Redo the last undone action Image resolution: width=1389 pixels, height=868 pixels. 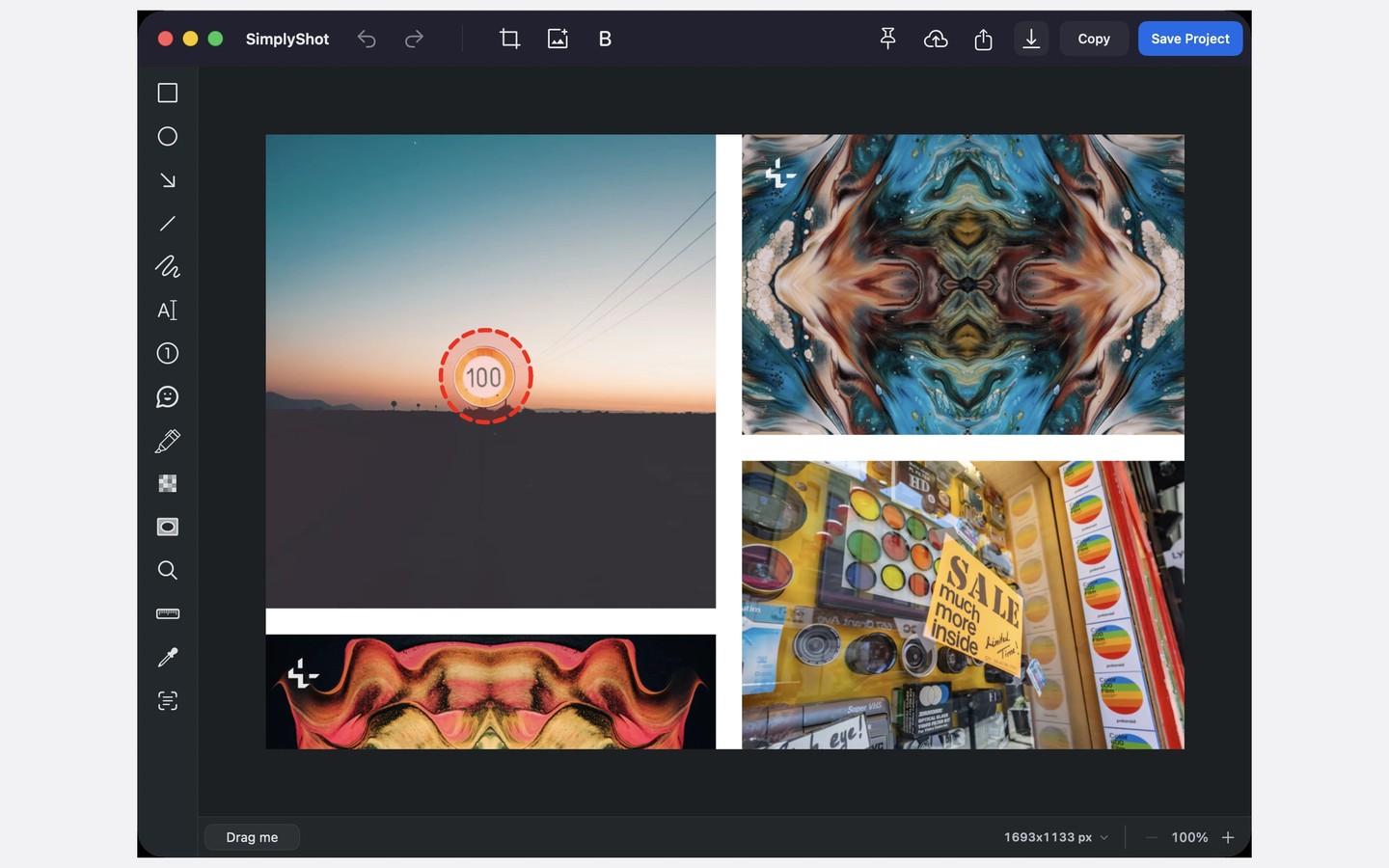click(x=414, y=39)
